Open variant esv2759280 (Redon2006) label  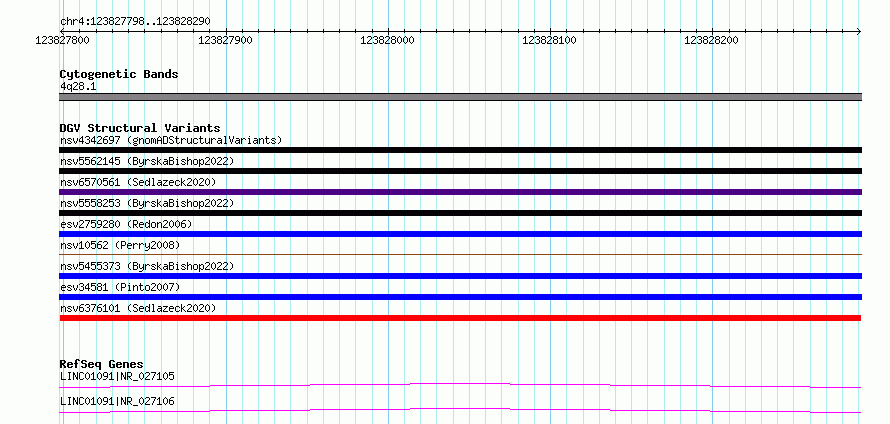pos(126,224)
